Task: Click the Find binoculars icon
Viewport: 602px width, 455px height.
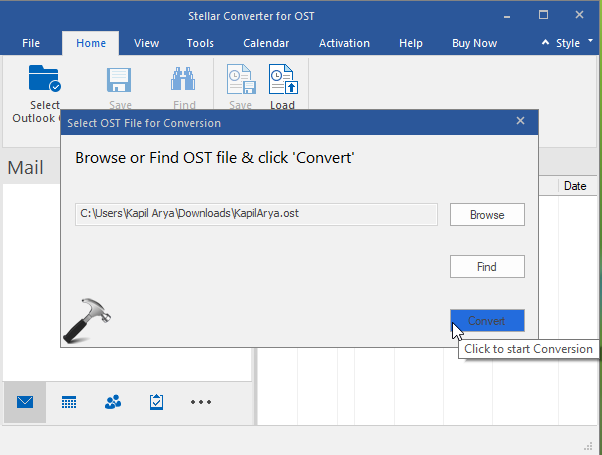Action: tap(183, 79)
